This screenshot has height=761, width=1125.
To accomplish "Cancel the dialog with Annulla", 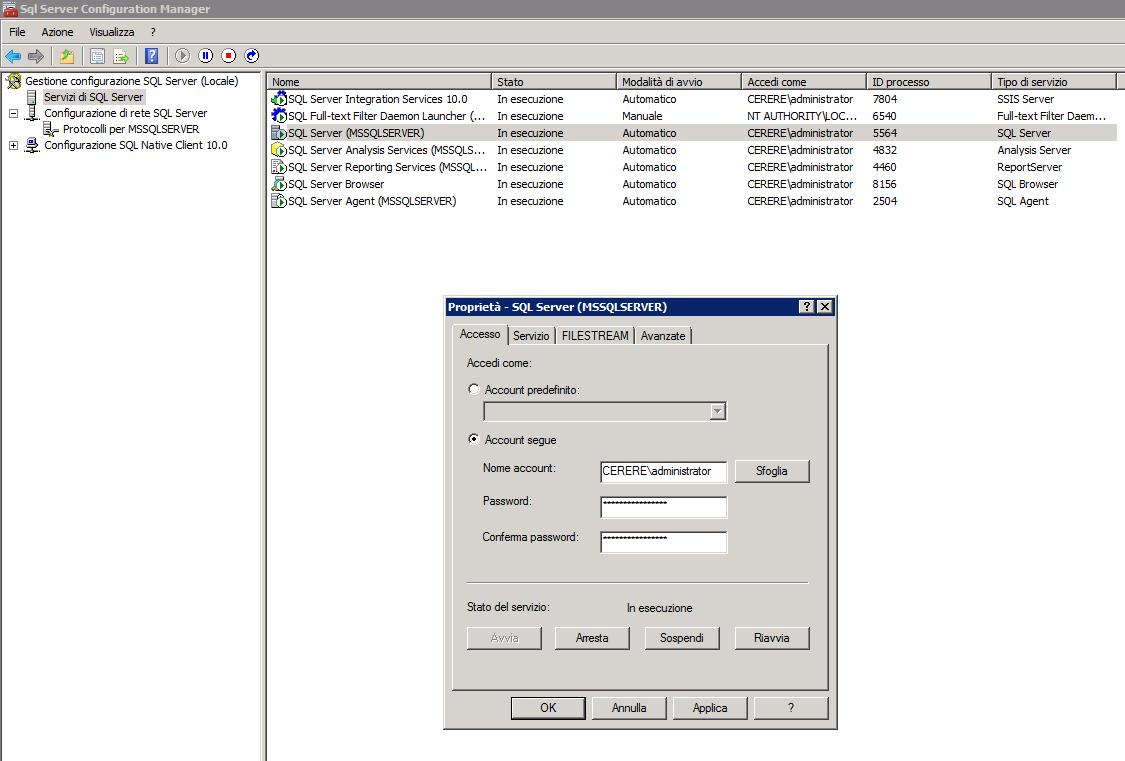I will [x=629, y=708].
